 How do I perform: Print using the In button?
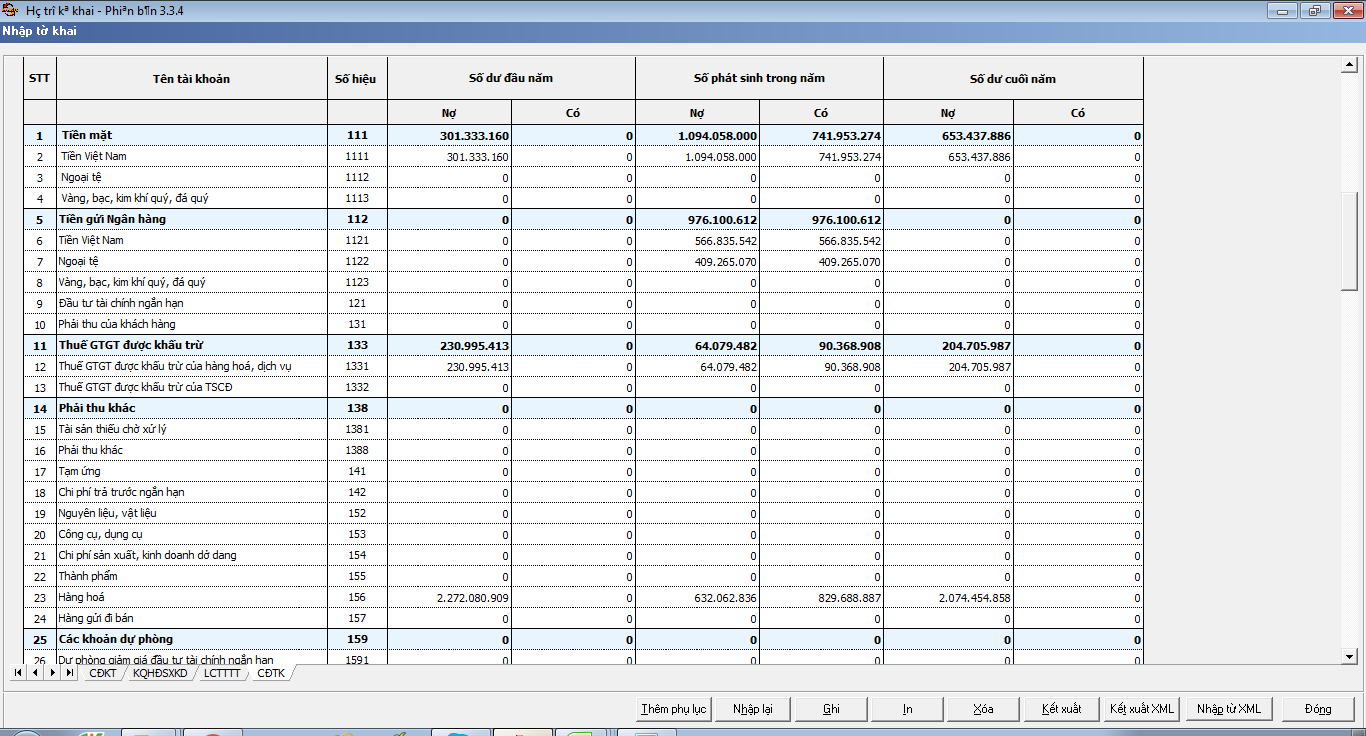click(x=907, y=709)
